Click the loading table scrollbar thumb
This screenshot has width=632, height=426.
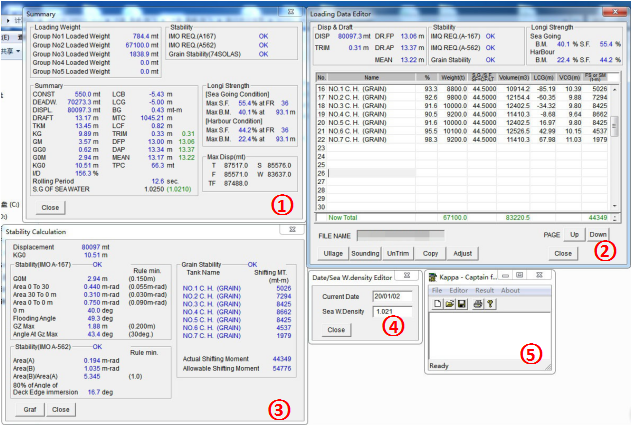coord(614,126)
